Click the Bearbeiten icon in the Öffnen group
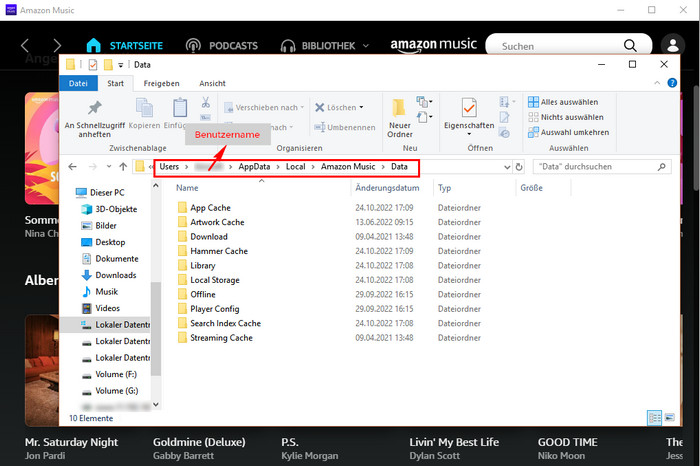Image resolution: width=700 pixels, height=466 pixels. (x=504, y=117)
